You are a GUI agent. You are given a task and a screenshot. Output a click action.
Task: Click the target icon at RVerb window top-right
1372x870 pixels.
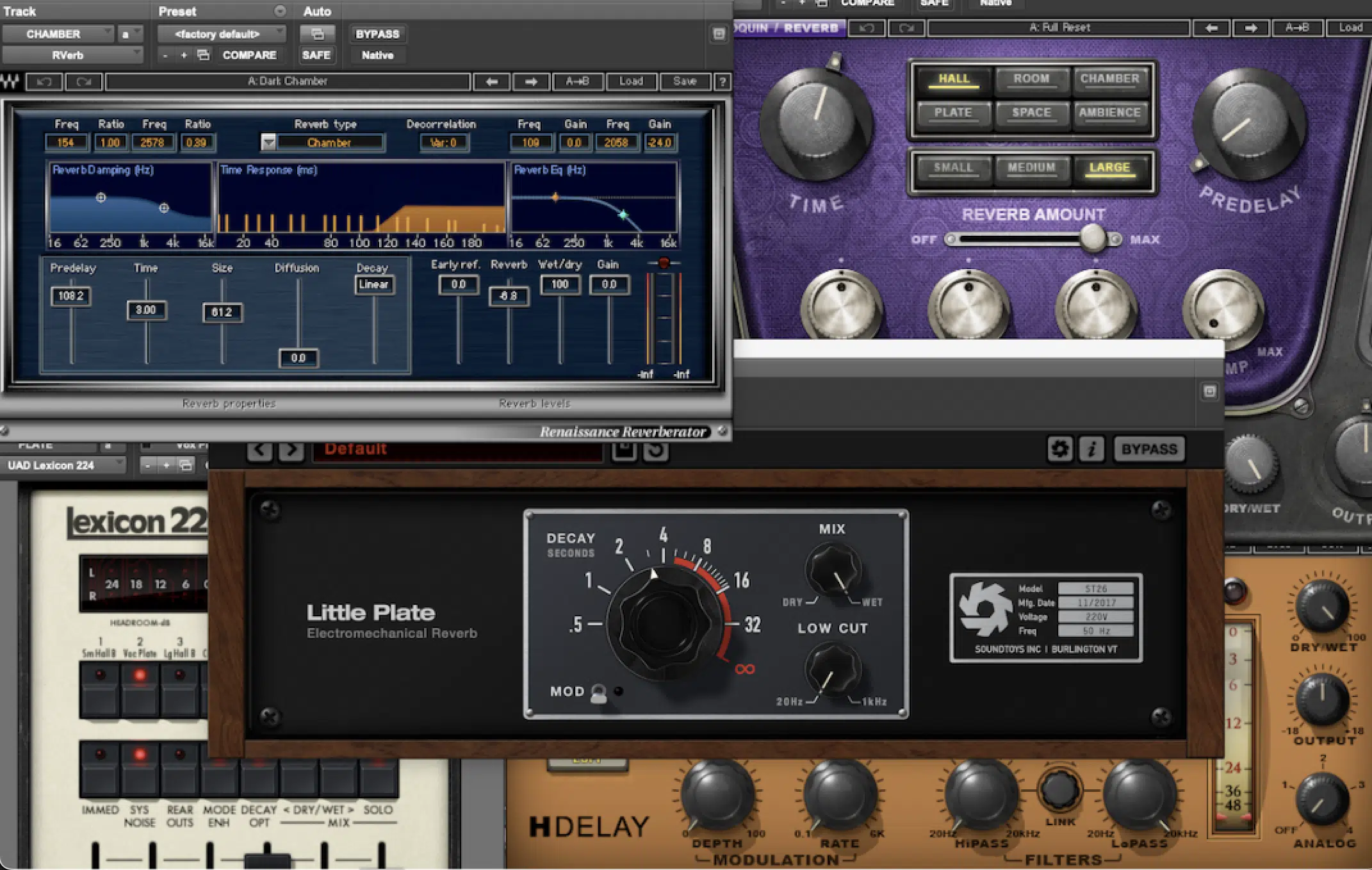click(719, 34)
